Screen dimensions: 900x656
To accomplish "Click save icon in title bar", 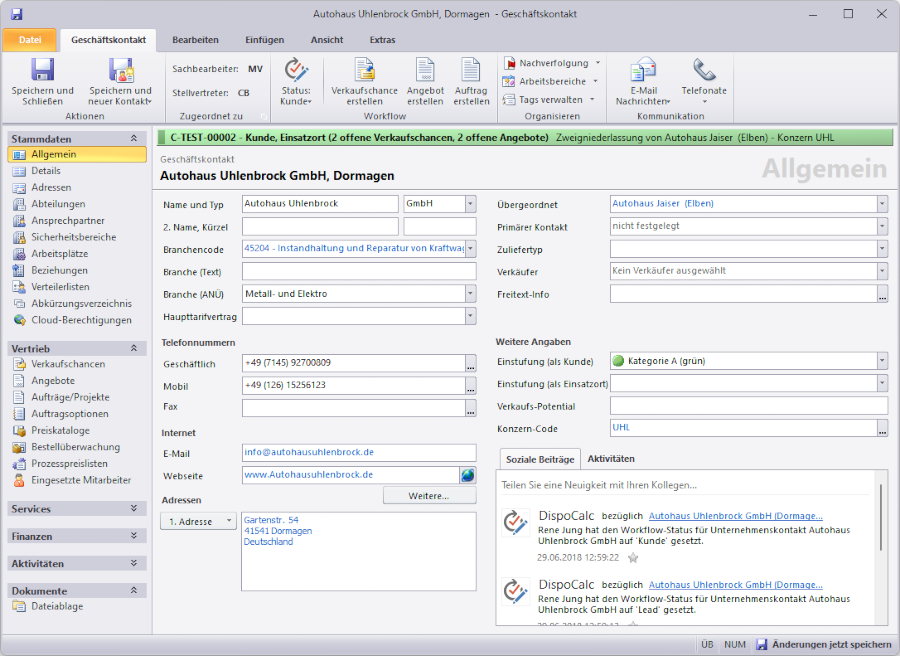I will (x=17, y=14).
